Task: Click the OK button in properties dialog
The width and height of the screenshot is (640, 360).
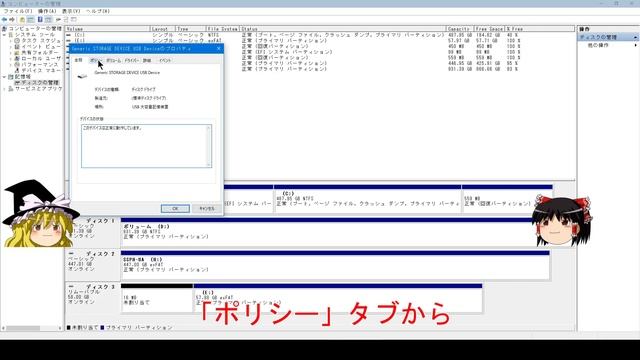Action: pos(175,209)
